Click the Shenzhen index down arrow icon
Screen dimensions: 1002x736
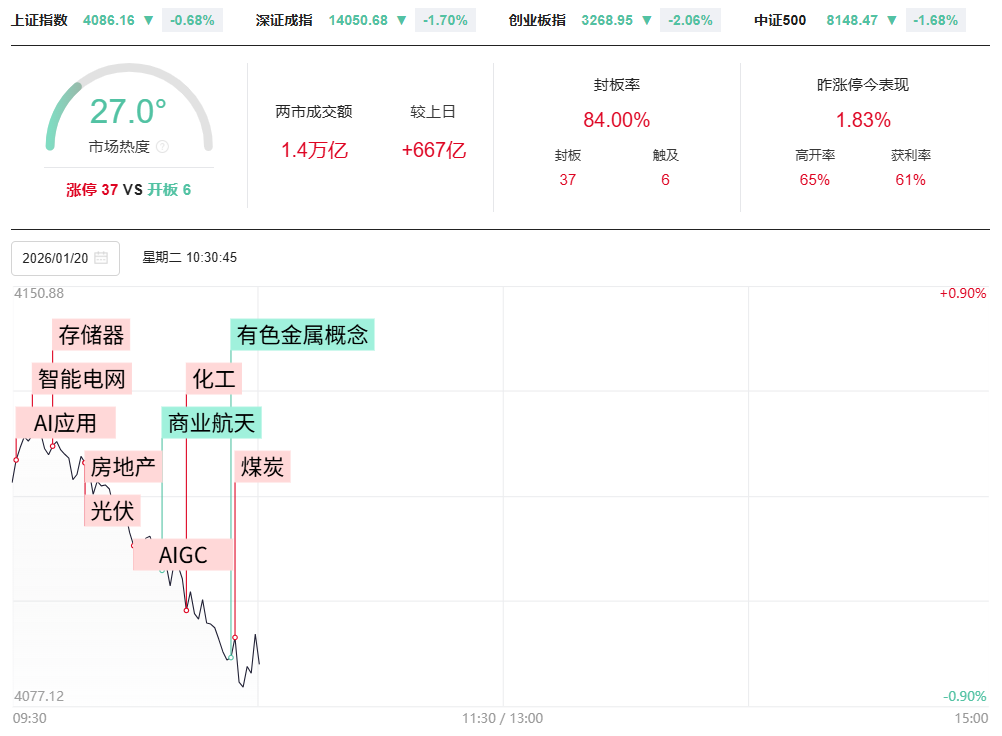402,20
